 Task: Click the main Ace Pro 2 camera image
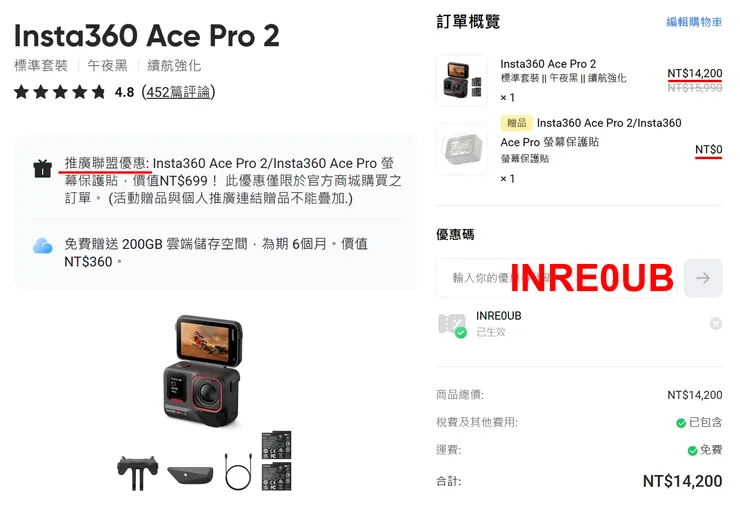[x=203, y=371]
